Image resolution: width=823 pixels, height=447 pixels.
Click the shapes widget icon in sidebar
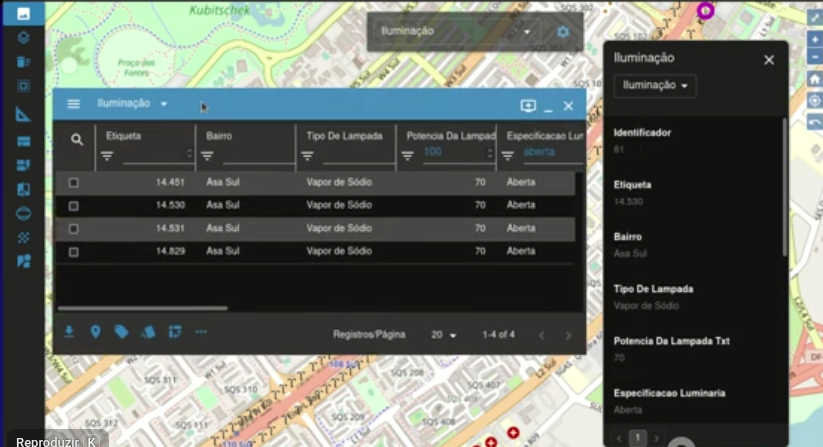(x=23, y=261)
